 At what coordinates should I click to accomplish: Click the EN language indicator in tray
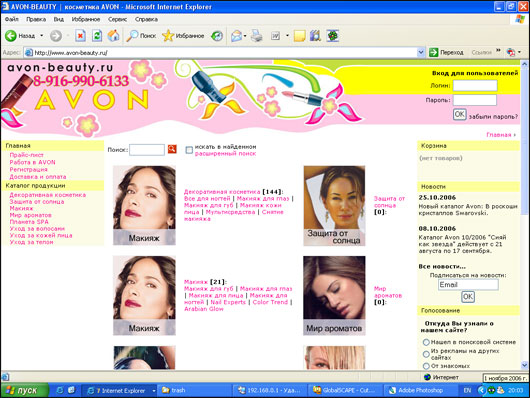467,391
